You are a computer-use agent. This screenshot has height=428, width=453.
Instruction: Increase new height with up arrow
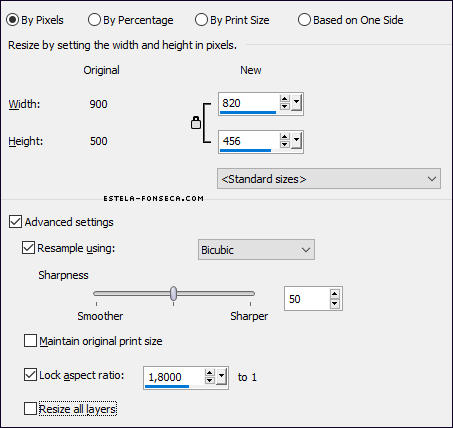click(284, 137)
